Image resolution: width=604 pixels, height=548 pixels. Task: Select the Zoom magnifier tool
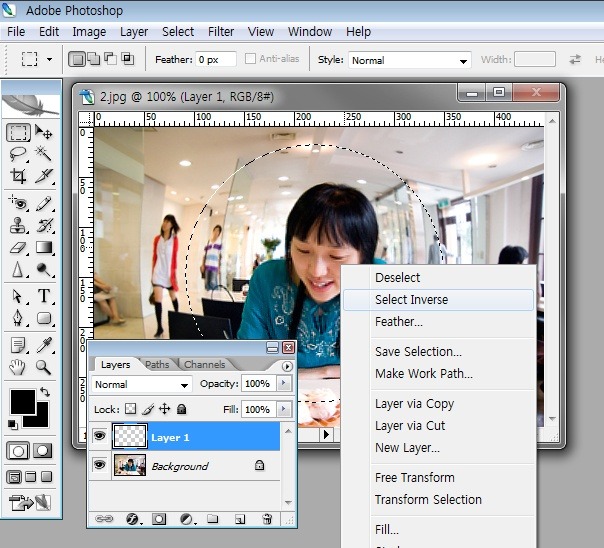coord(44,367)
